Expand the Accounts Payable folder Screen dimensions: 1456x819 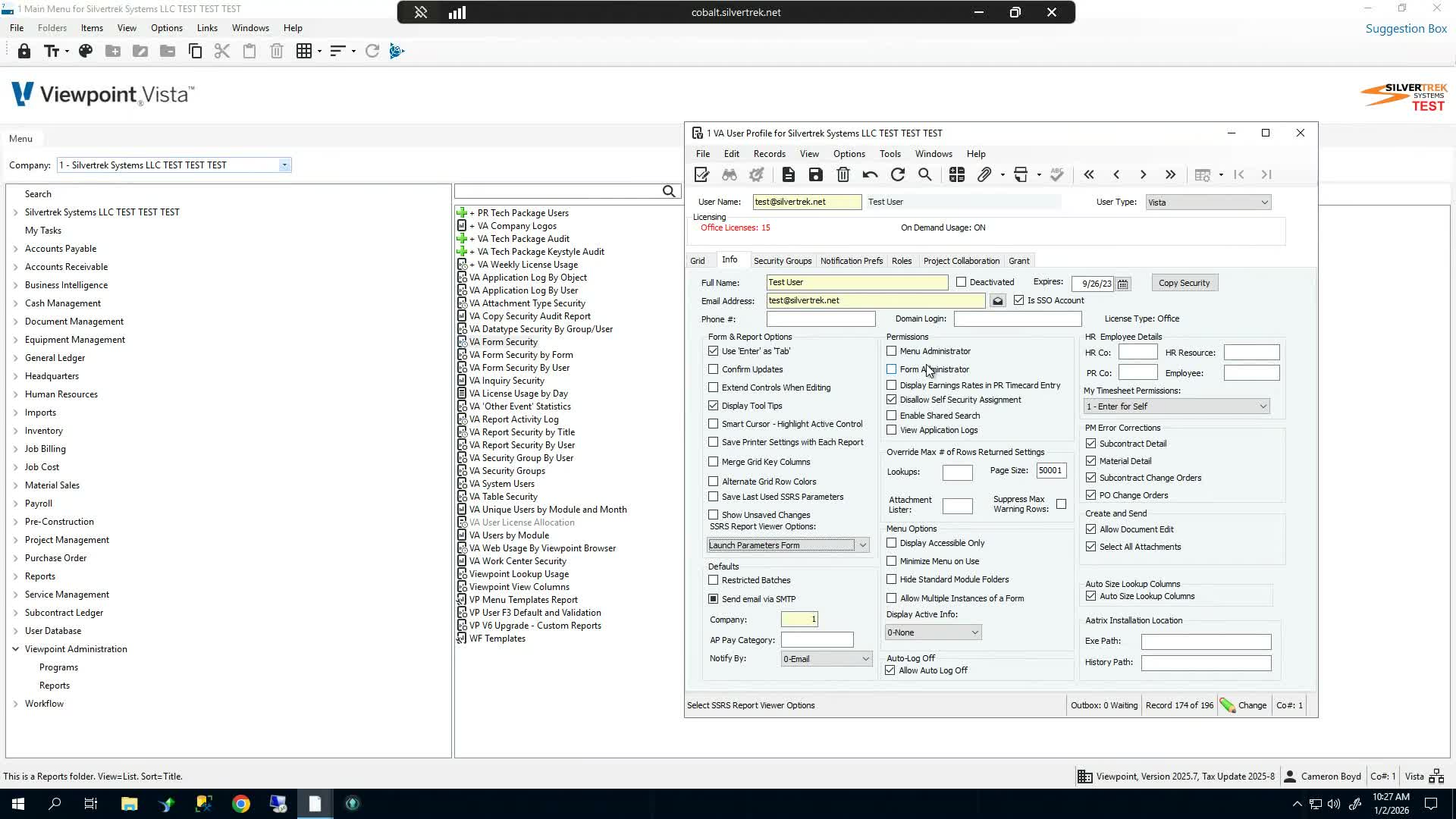16,249
